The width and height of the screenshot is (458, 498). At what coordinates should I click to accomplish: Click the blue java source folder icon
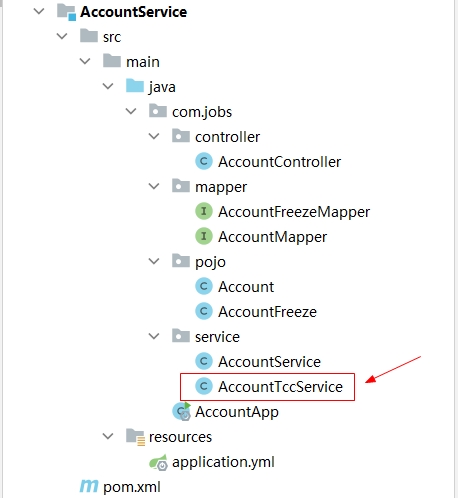click(x=135, y=86)
